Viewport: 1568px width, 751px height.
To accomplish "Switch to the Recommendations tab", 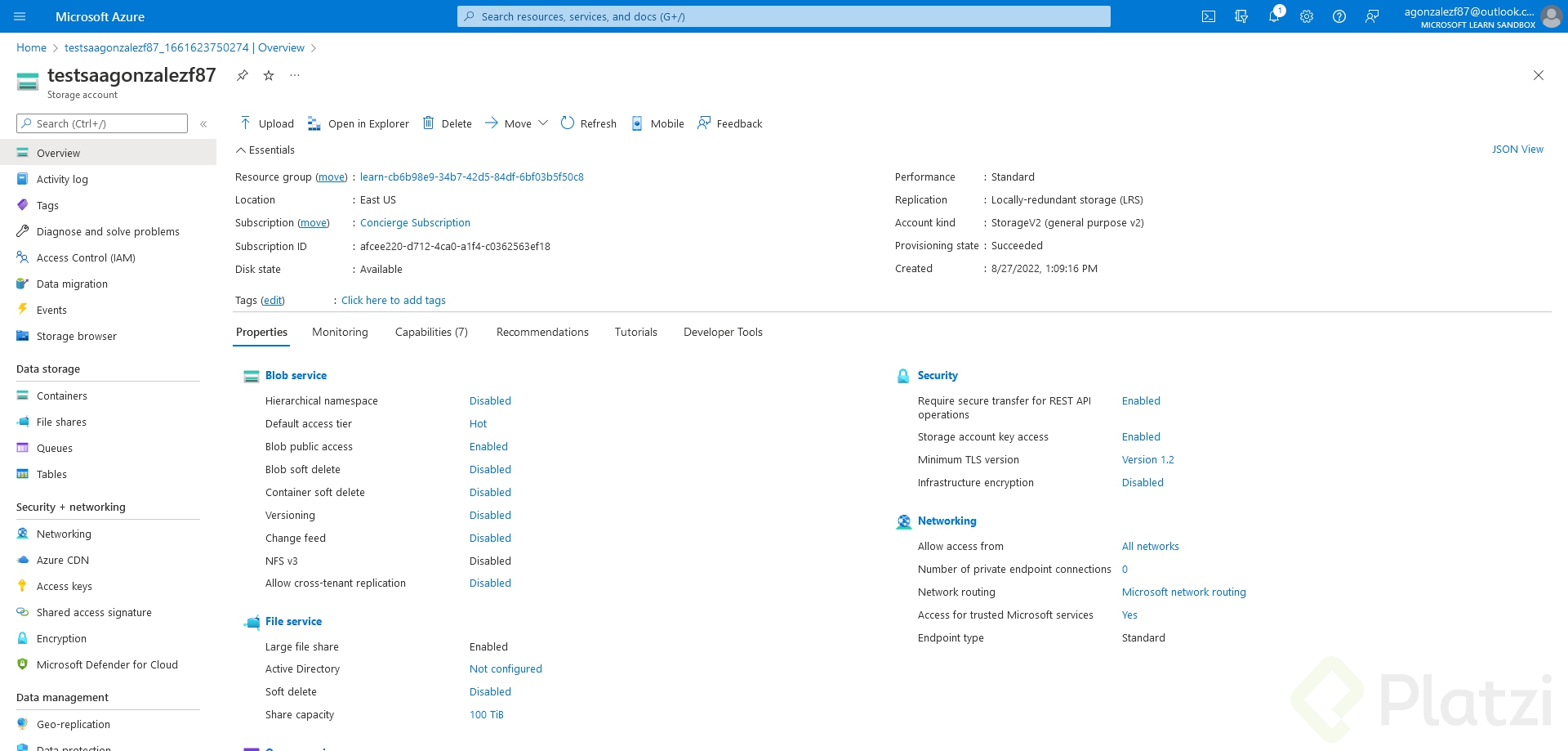I will pyautogui.click(x=542, y=333).
